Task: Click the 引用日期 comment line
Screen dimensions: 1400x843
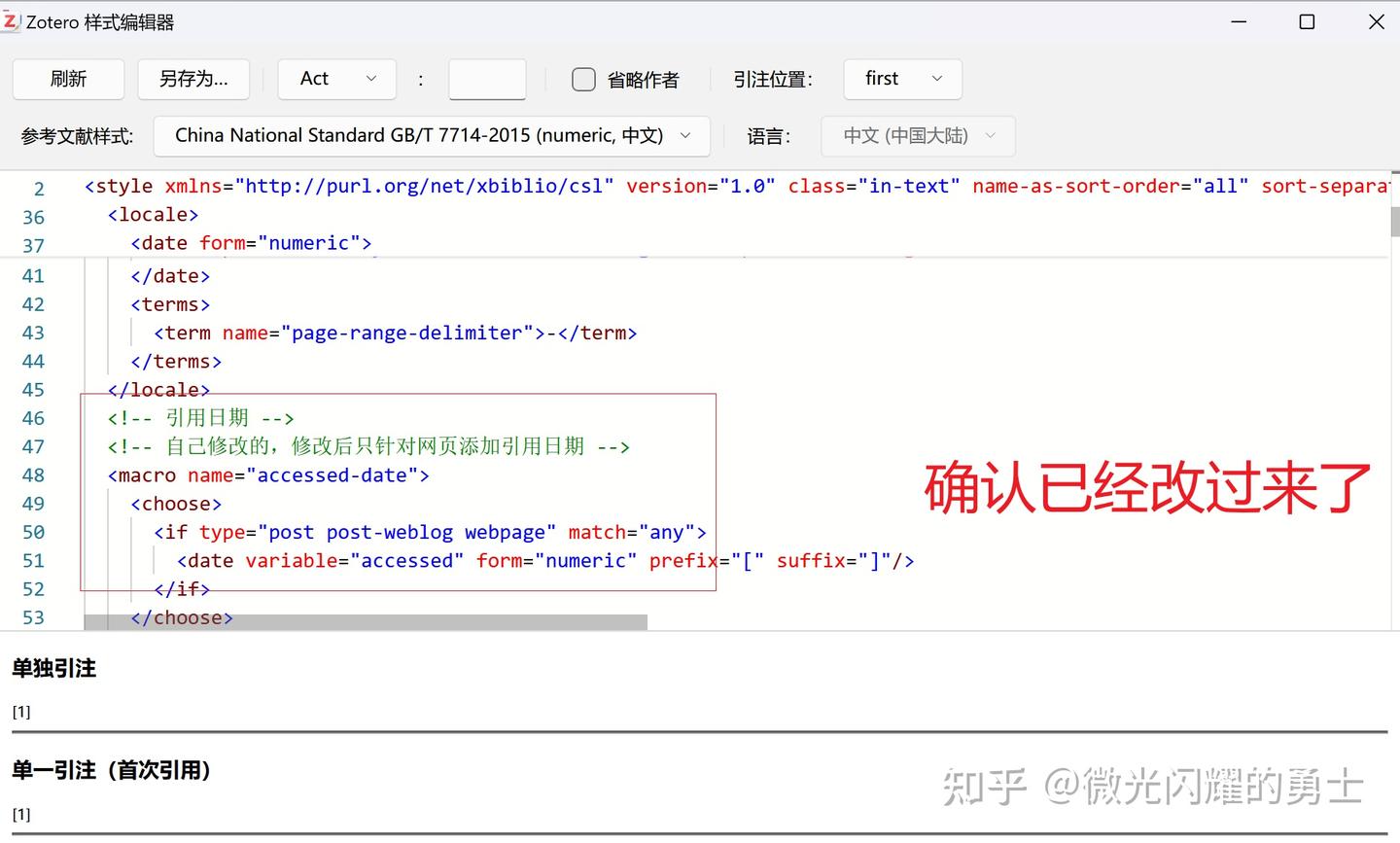Action: tap(201, 418)
